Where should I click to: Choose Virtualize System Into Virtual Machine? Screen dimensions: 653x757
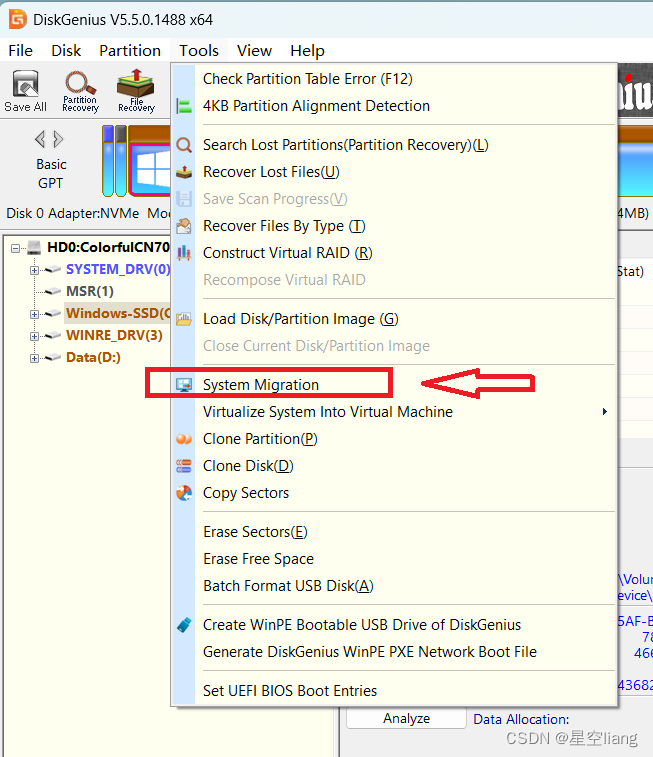394,412
